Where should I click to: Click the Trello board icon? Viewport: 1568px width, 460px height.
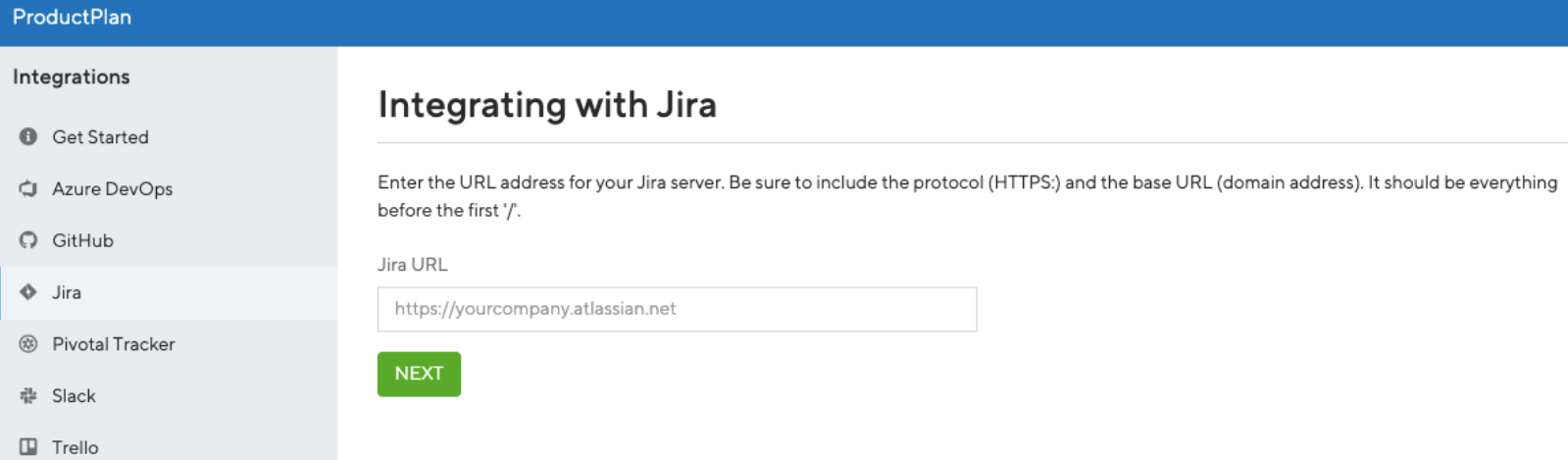pos(28,447)
